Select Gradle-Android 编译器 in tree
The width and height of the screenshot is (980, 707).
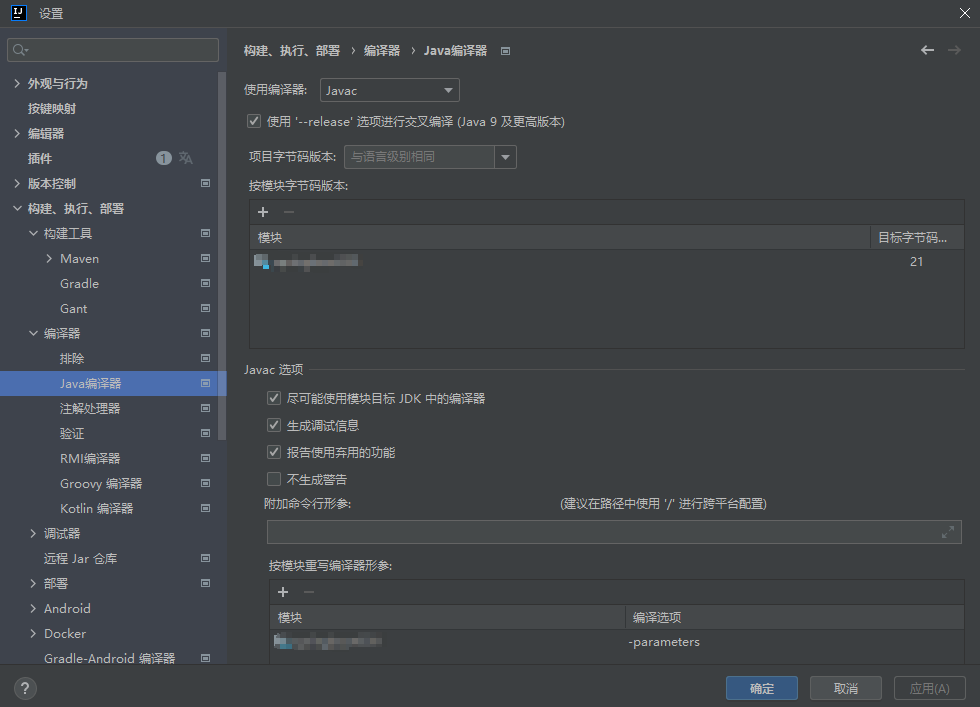click(x=109, y=658)
